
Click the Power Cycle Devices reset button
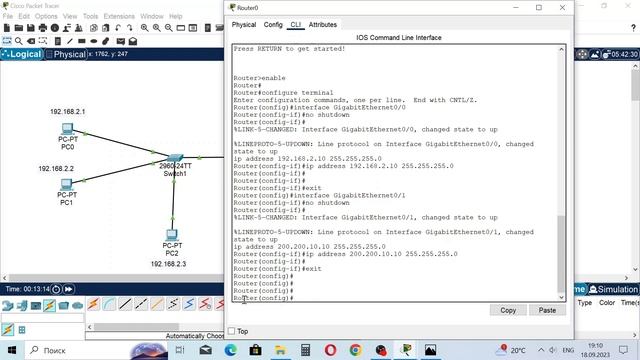click(56, 289)
